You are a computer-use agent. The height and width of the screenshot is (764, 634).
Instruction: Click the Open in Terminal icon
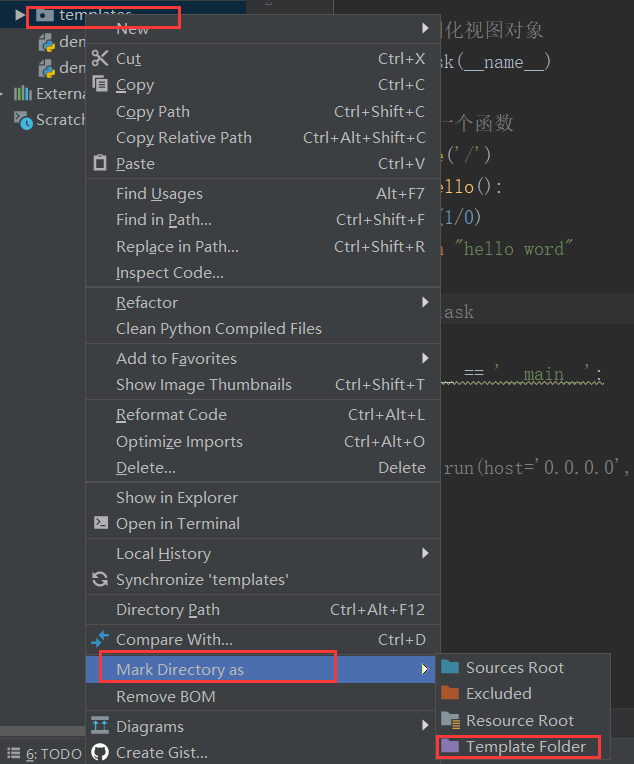101,523
